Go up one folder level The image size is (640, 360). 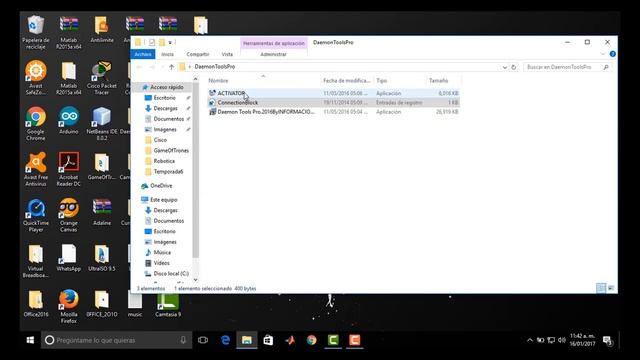[x=171, y=67]
